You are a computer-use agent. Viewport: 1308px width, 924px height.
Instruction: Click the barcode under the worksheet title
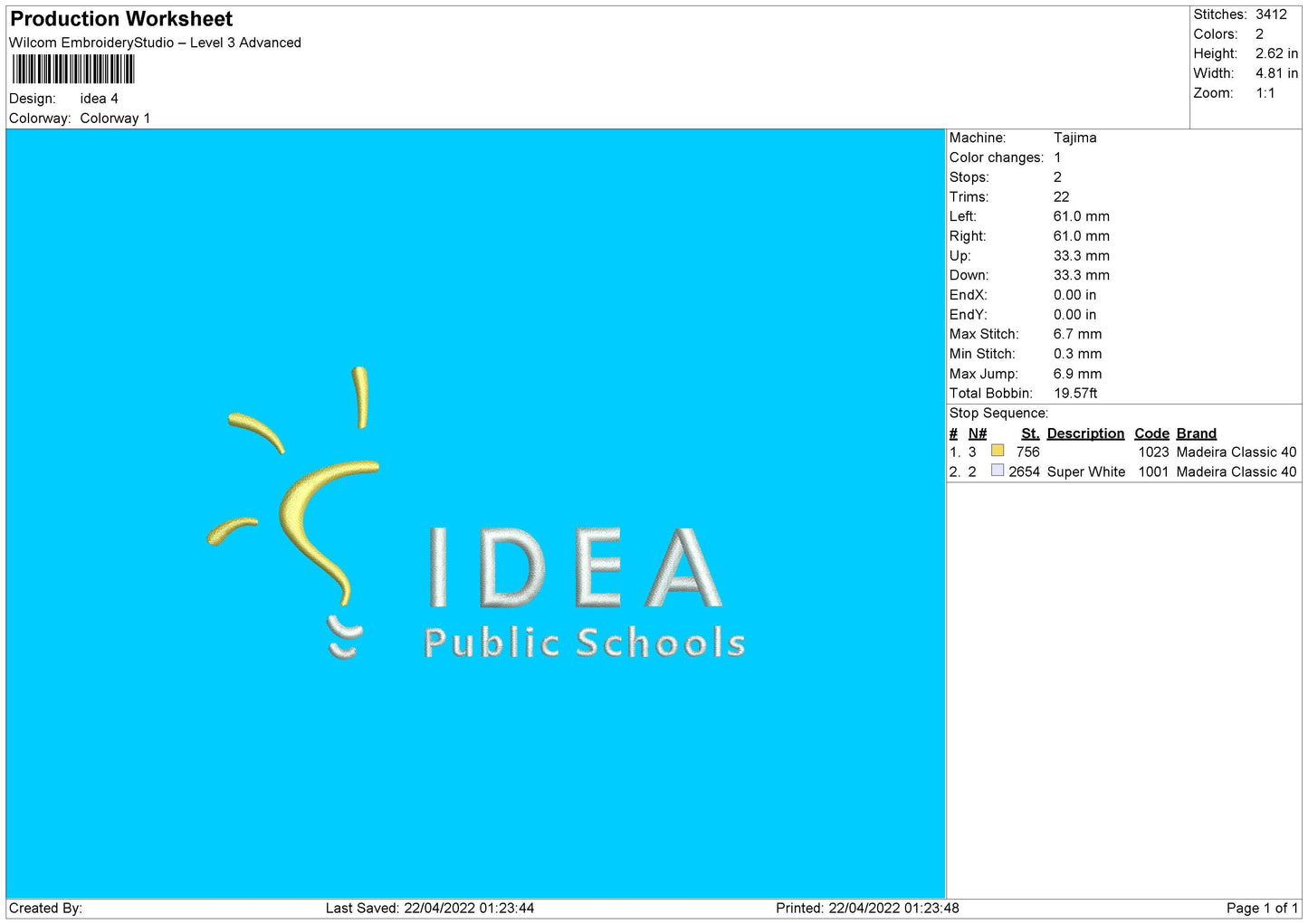coord(73,70)
